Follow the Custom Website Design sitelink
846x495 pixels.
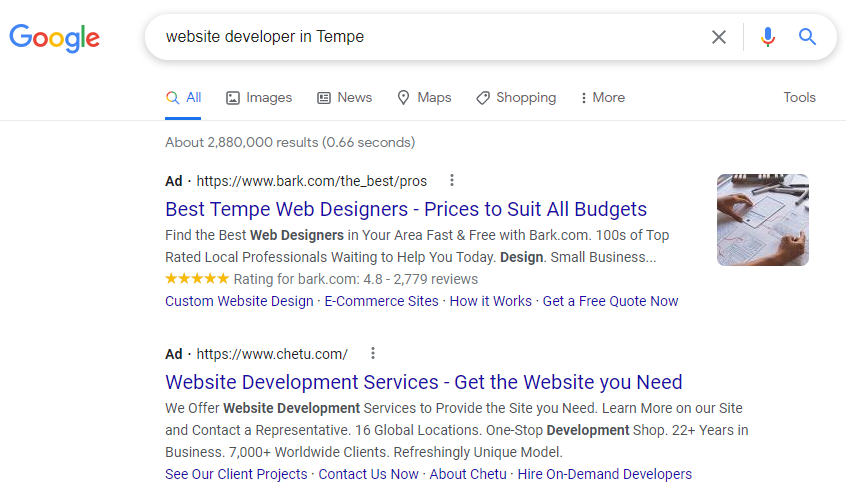coord(239,301)
